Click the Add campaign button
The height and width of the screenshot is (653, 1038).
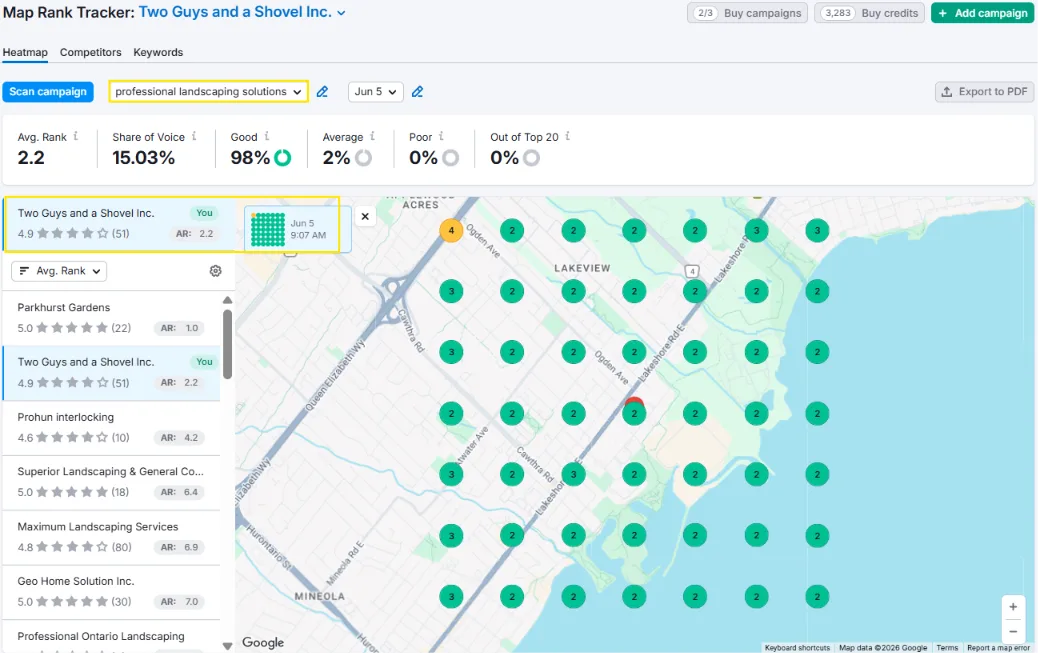point(982,13)
